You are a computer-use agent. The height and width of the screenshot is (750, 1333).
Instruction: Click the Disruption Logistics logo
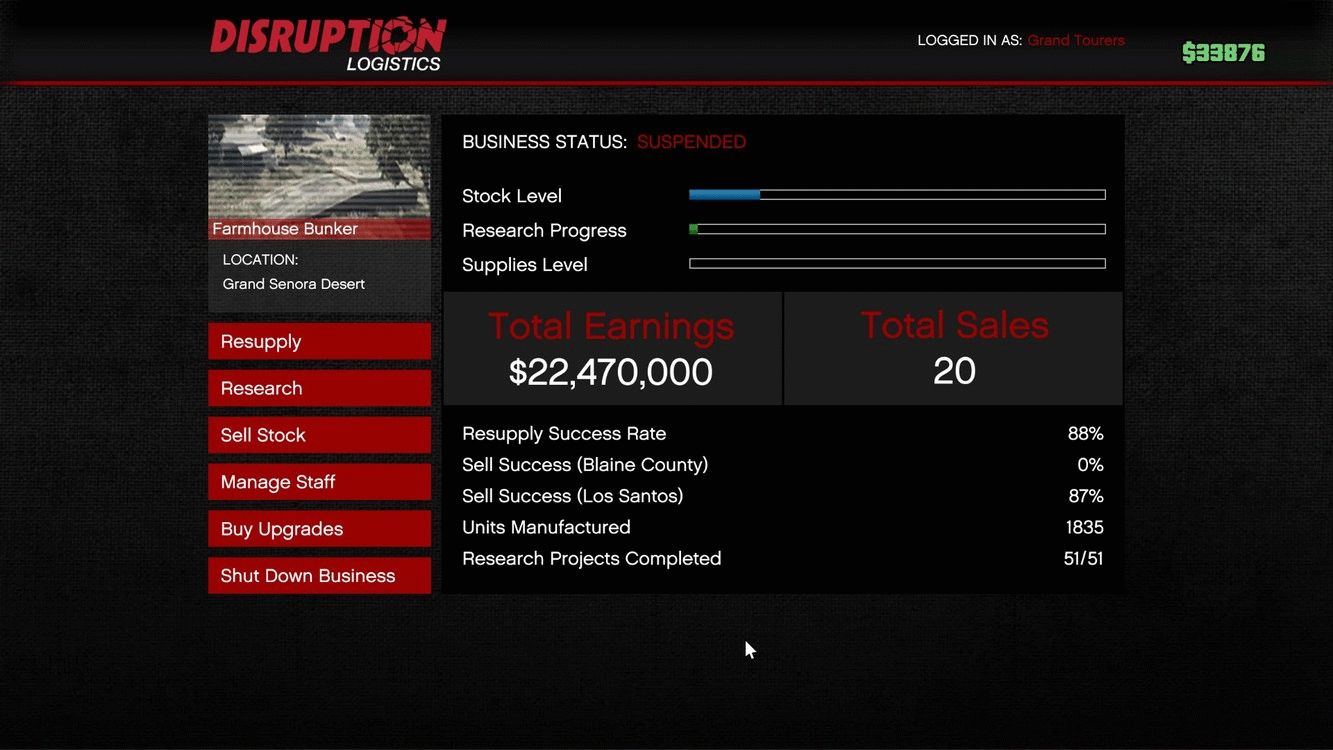(x=327, y=45)
